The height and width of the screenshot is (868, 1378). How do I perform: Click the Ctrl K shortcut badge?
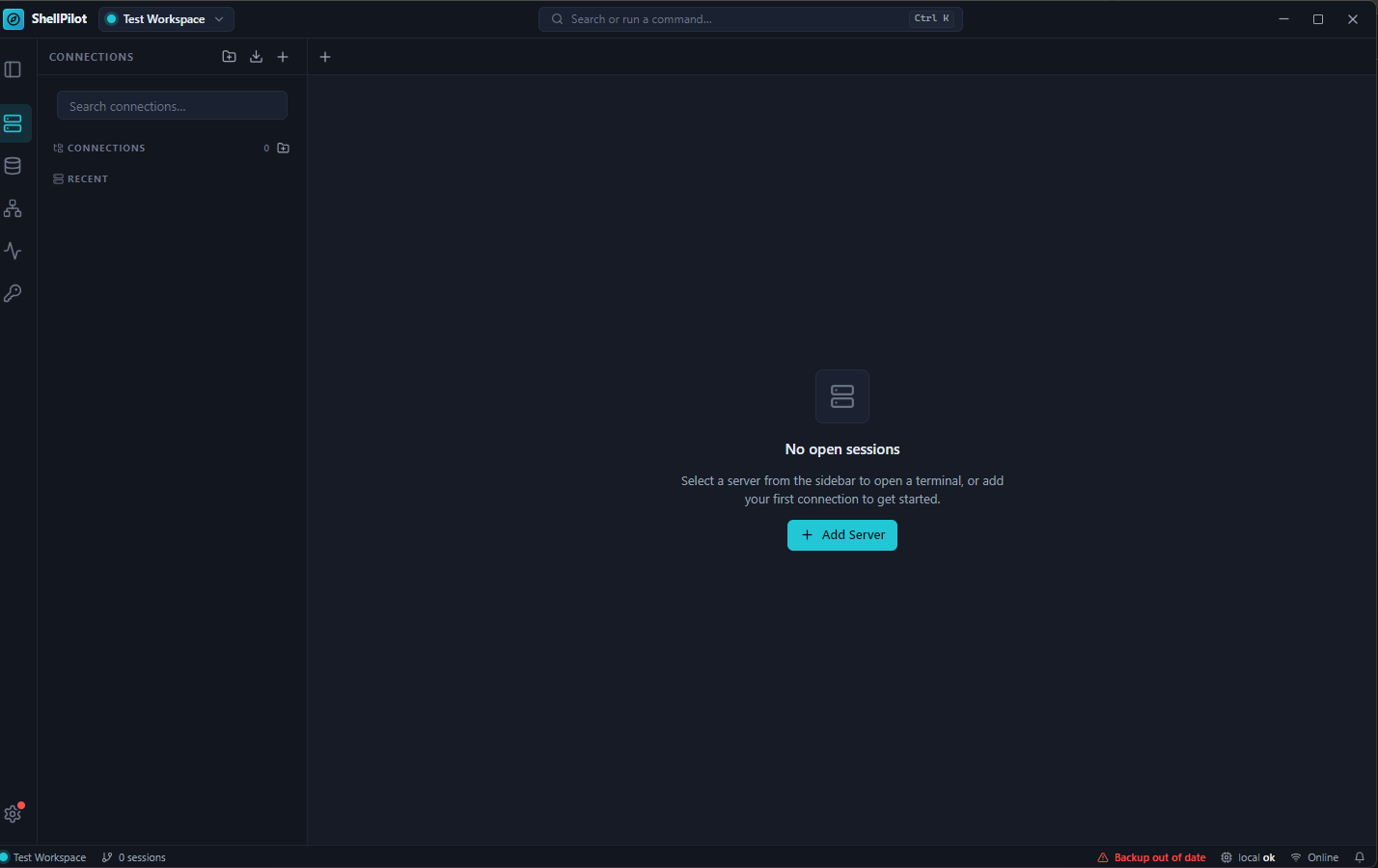click(x=932, y=18)
